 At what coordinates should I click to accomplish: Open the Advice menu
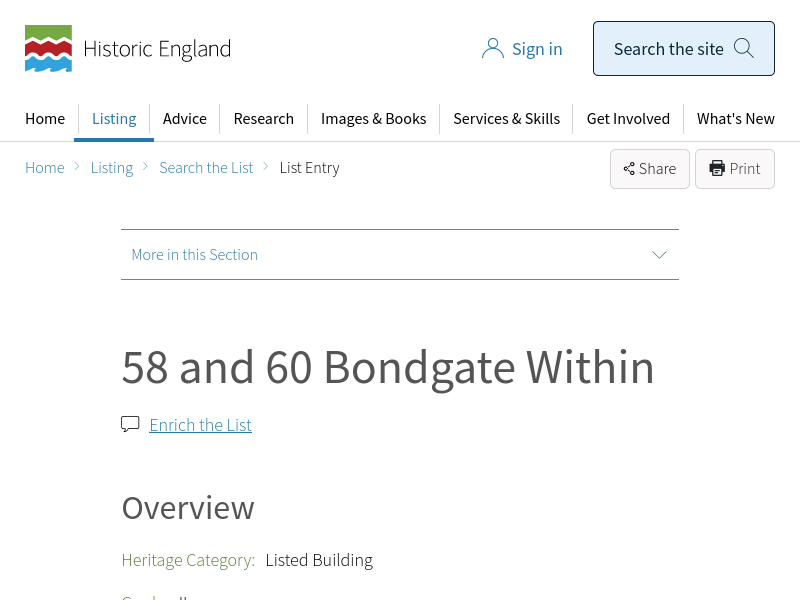[x=185, y=119]
